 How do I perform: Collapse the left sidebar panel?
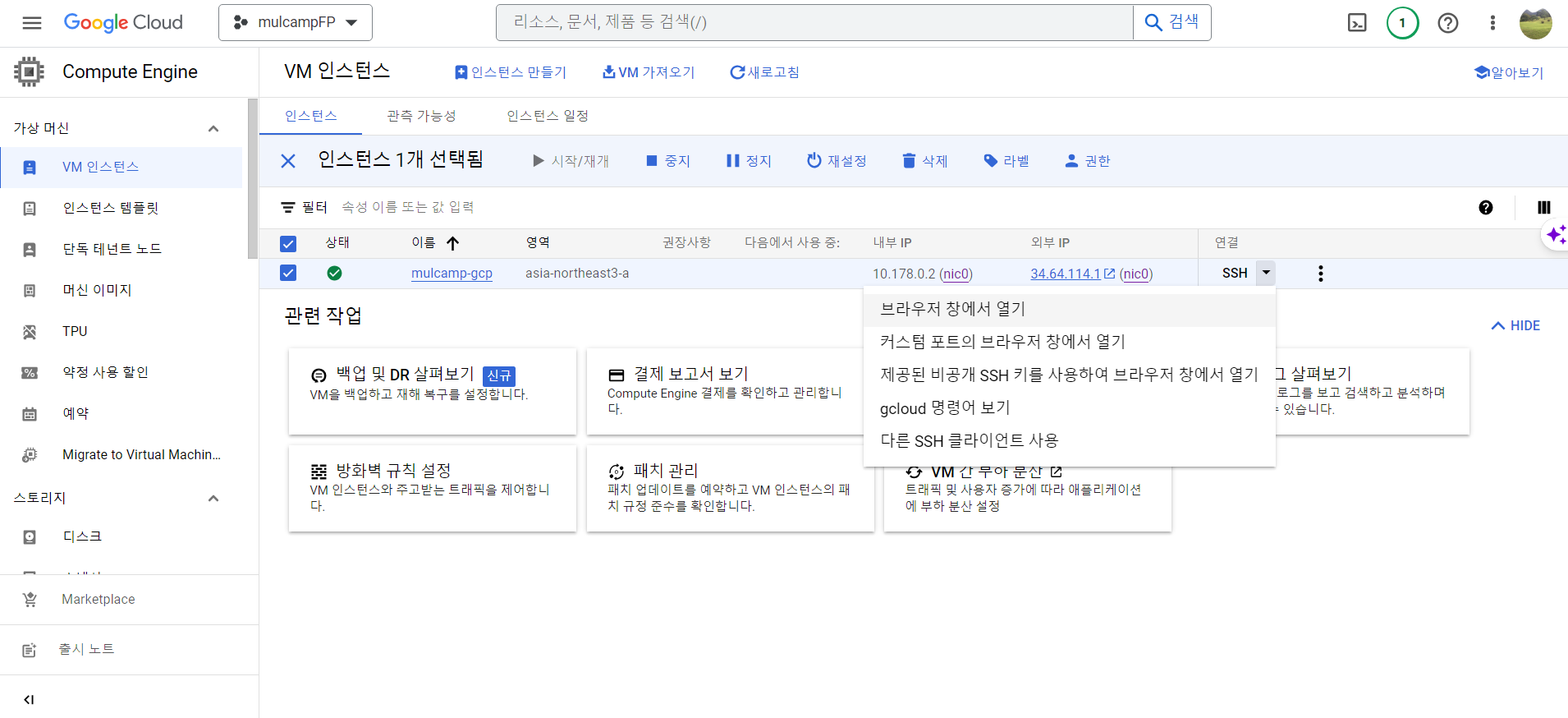point(29,699)
